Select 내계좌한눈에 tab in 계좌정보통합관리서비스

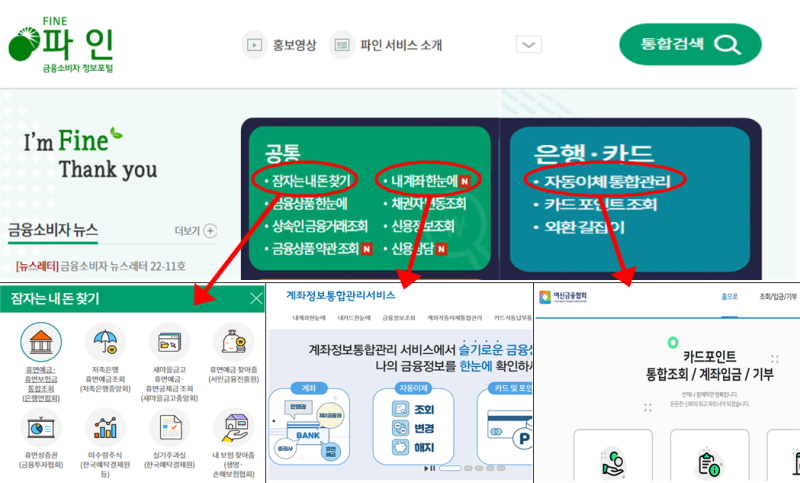tap(309, 318)
